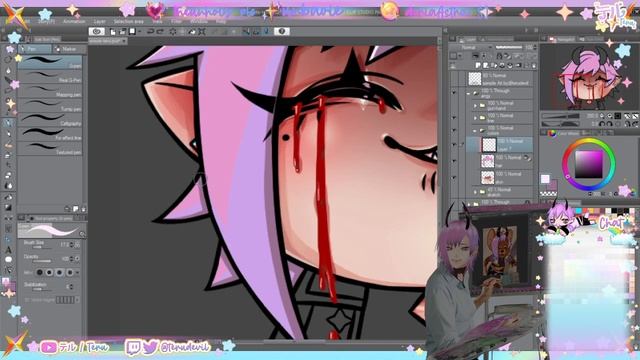
Task: Open the canvas tab dropdown arrow
Action: tap(124, 41)
